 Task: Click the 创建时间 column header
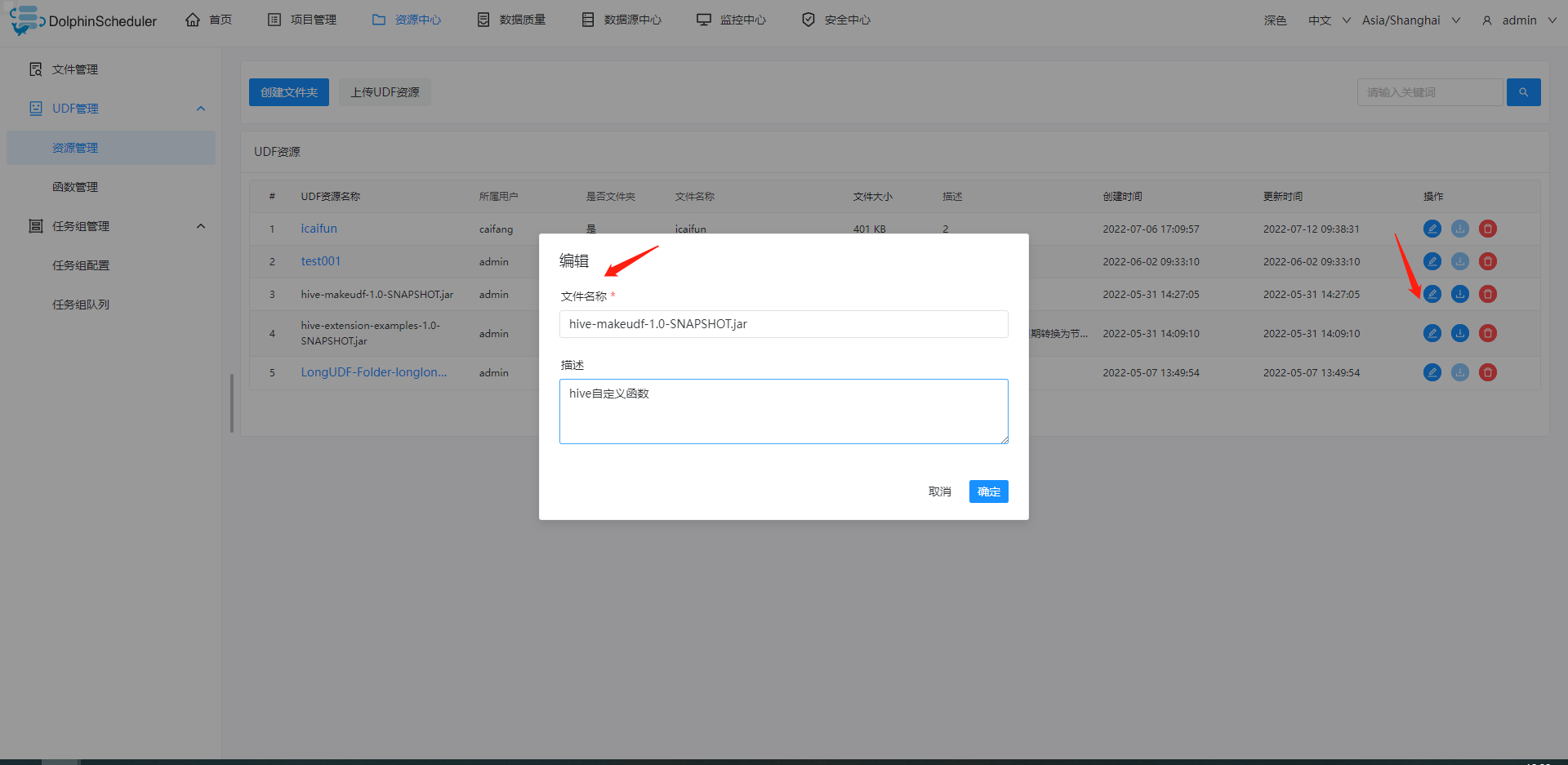click(x=1123, y=196)
